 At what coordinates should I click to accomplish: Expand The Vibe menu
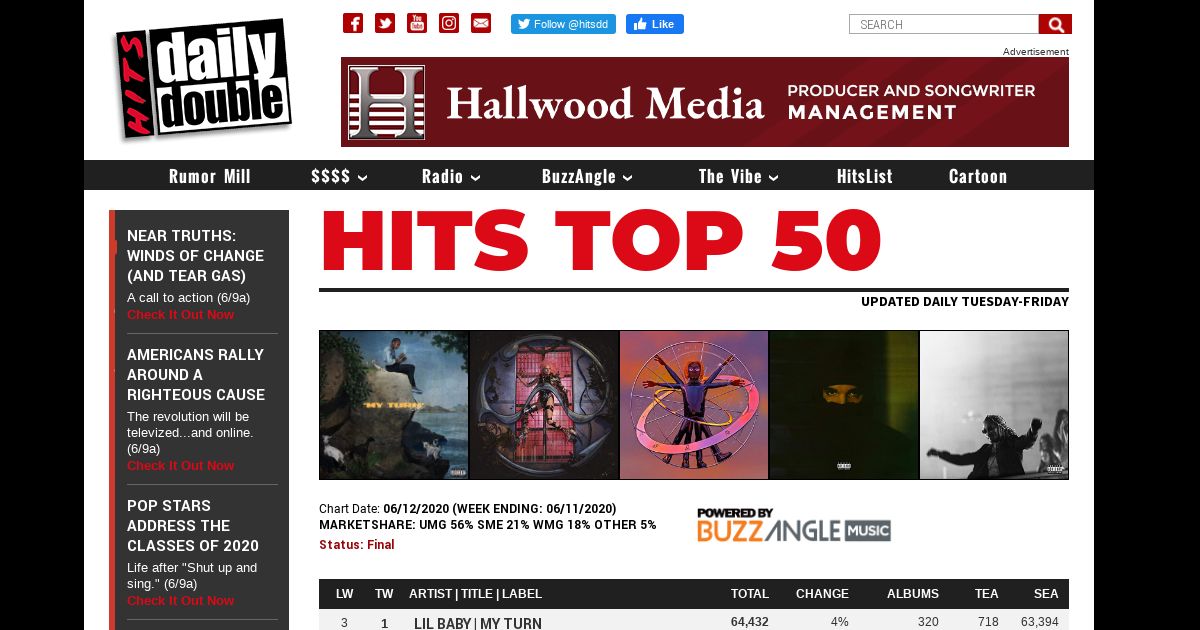pyautogui.click(x=739, y=176)
